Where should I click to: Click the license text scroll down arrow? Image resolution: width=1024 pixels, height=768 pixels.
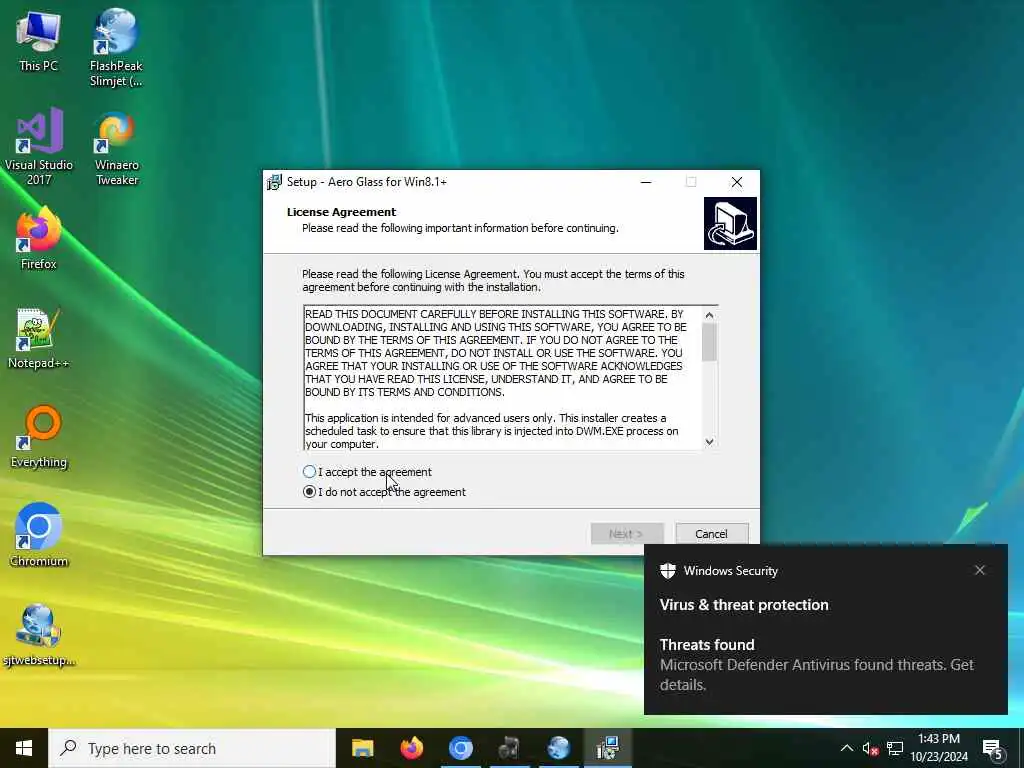click(x=709, y=442)
